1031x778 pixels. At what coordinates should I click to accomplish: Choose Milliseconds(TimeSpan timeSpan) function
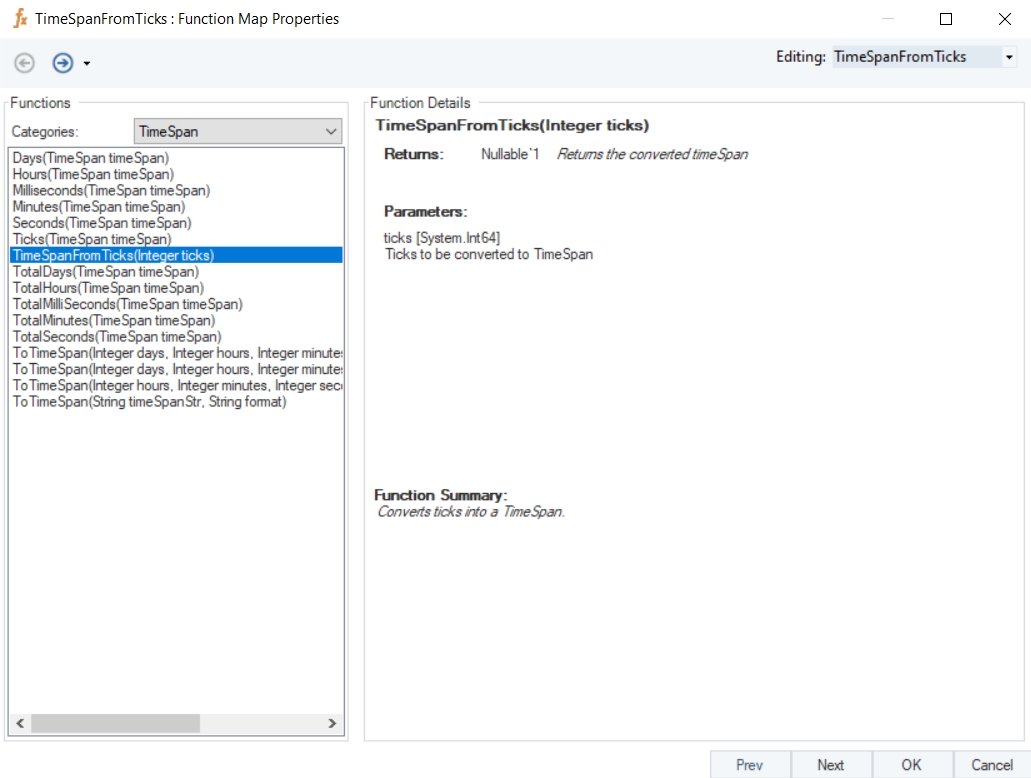111,190
